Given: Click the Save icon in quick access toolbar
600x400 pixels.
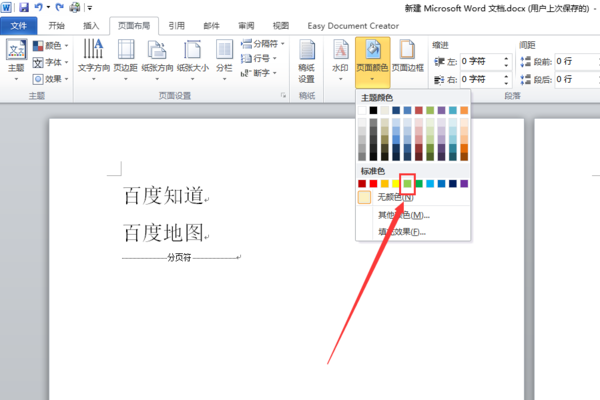Looking at the screenshot, I should pos(24,7).
